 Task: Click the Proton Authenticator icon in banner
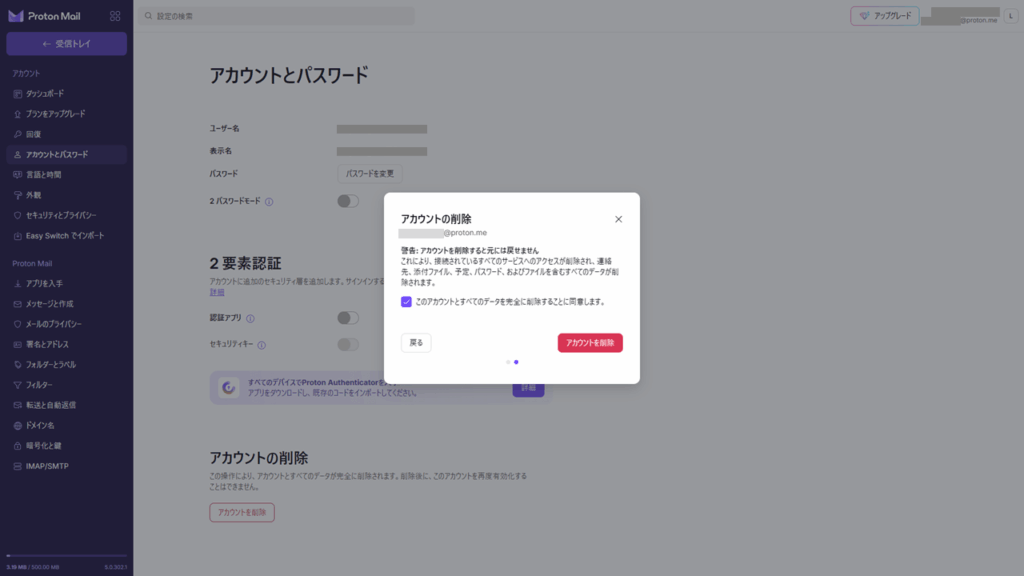pyautogui.click(x=229, y=387)
